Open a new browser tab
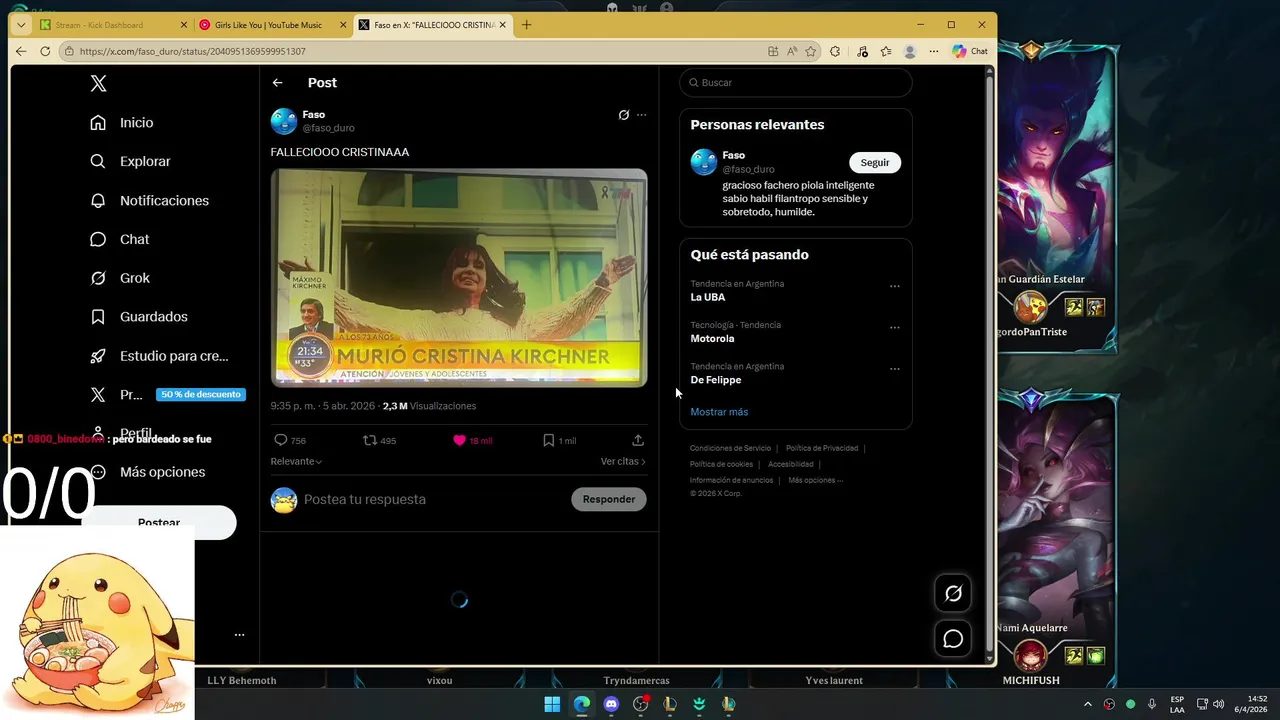 pos(527,25)
